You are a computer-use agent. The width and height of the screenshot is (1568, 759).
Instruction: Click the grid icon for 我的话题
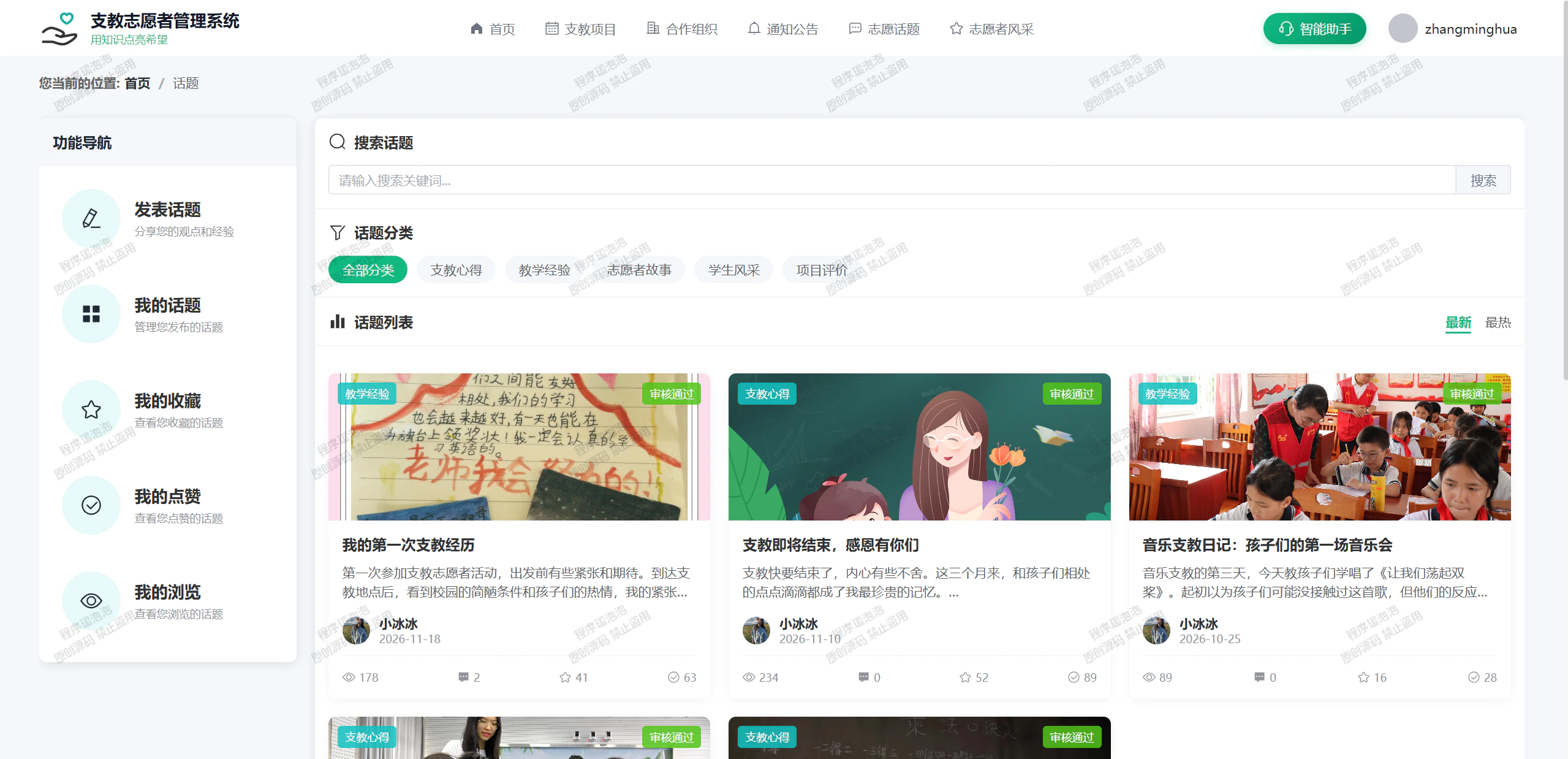91,314
